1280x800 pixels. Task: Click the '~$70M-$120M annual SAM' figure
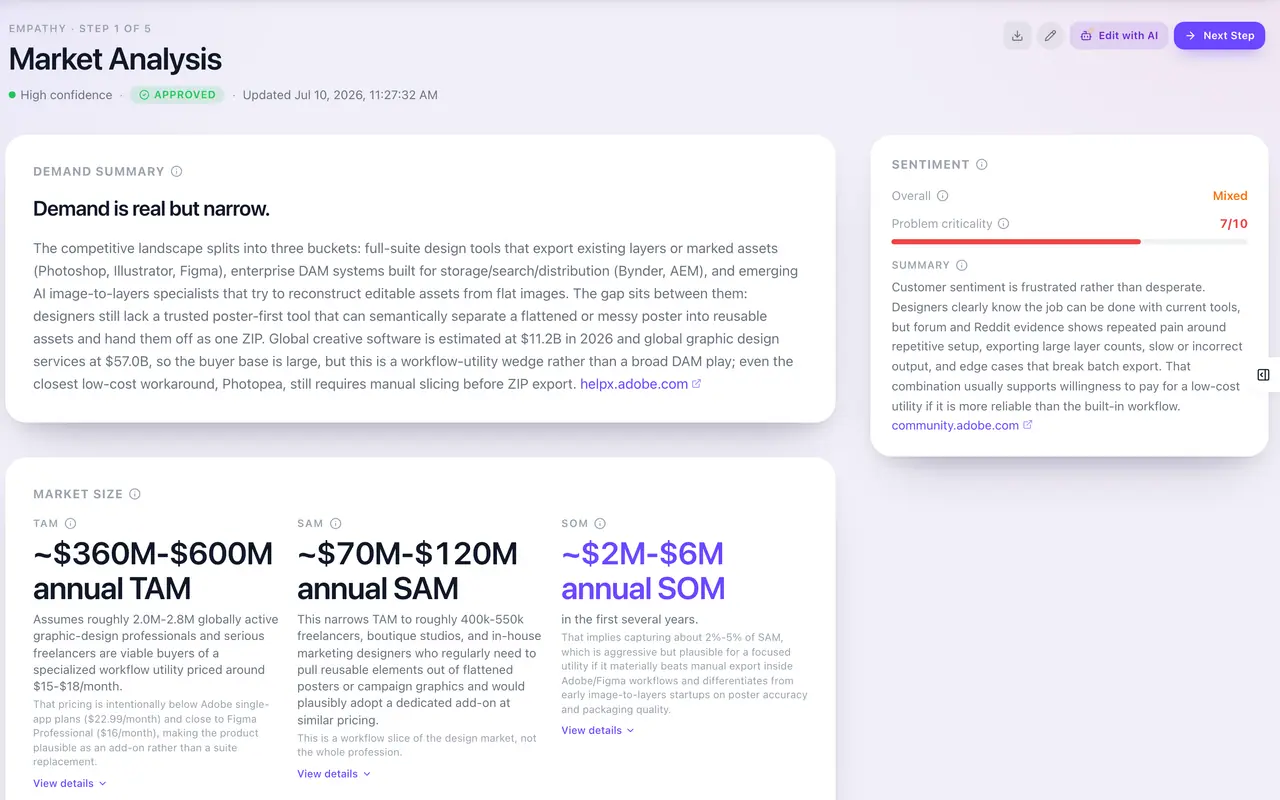(408, 571)
